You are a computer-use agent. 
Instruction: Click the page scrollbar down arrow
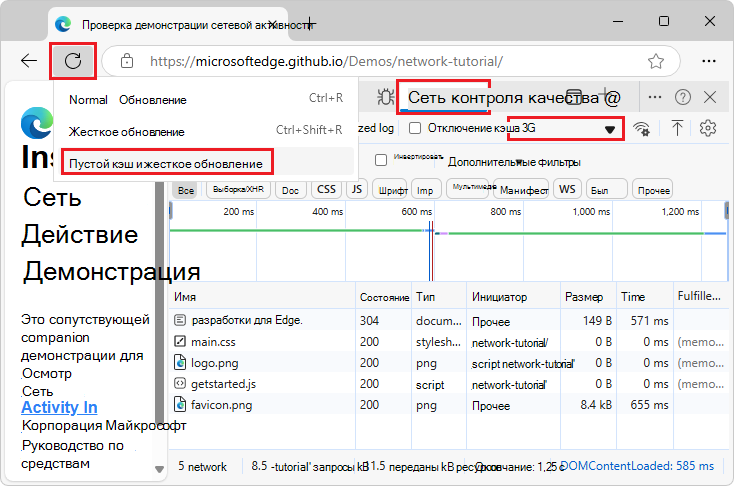[159, 469]
